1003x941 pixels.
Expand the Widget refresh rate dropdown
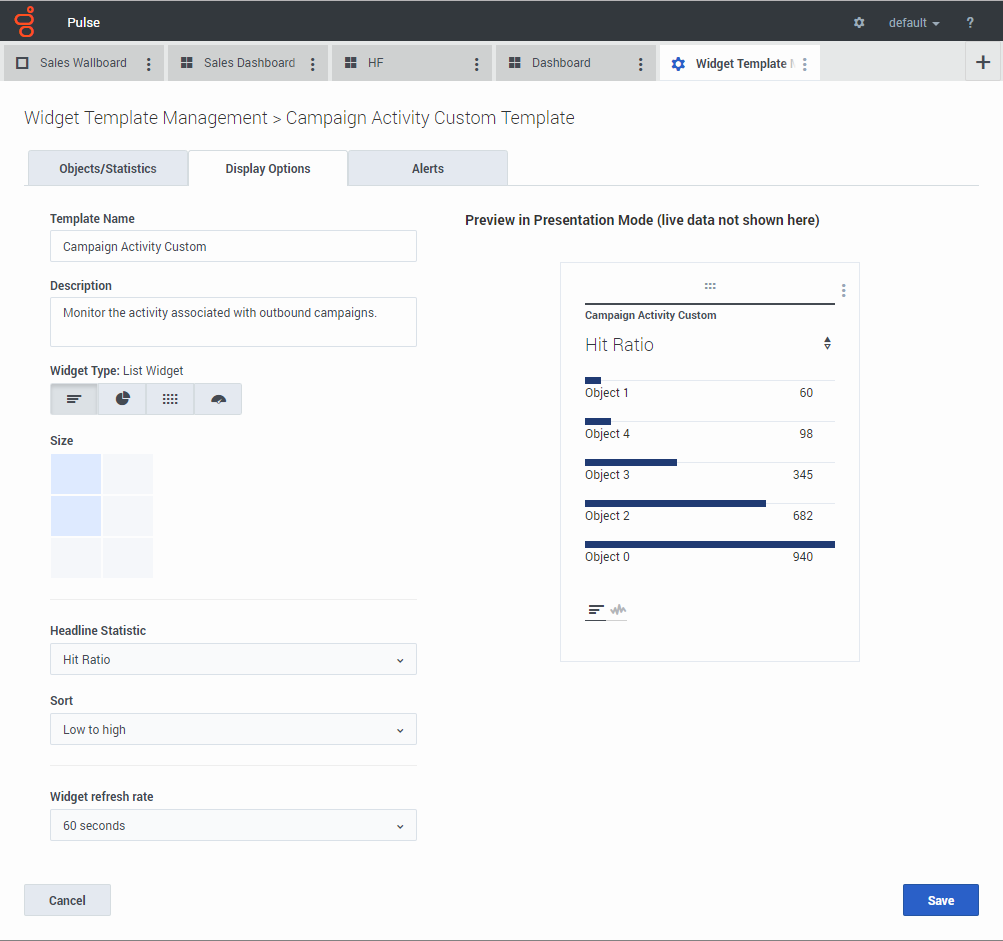[x=233, y=826]
